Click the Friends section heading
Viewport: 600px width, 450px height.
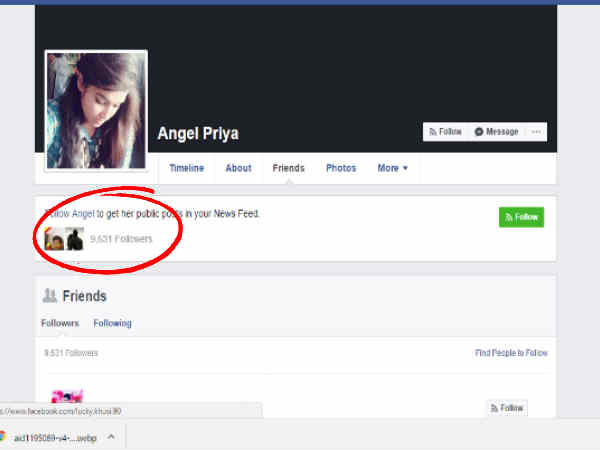(x=84, y=296)
